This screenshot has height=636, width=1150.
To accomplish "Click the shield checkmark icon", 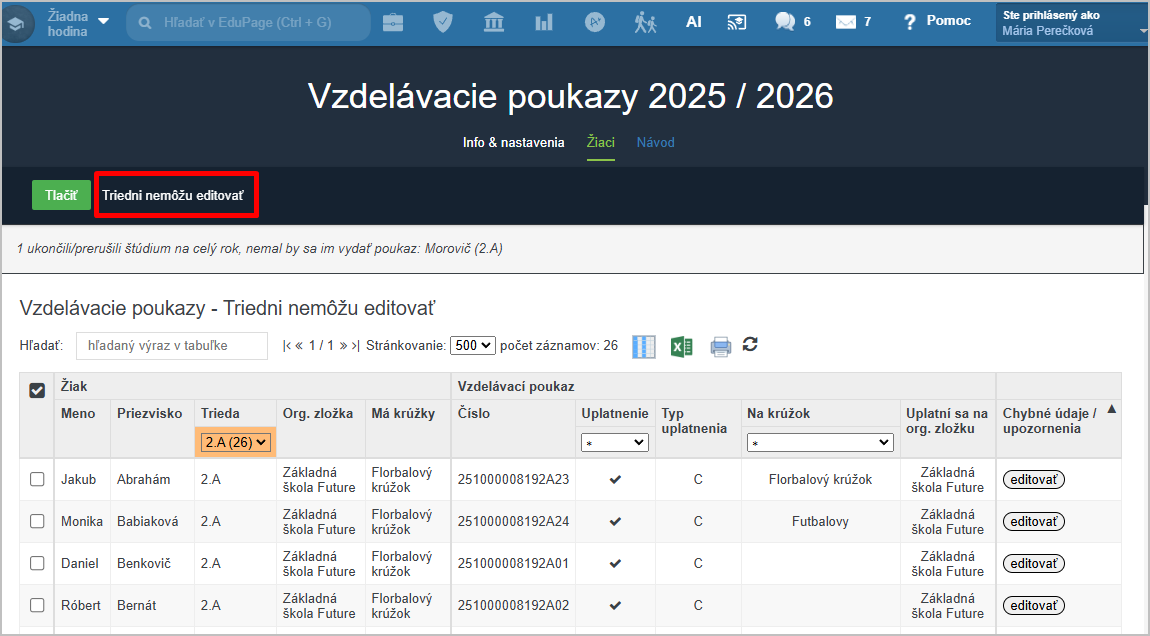I will (x=443, y=21).
